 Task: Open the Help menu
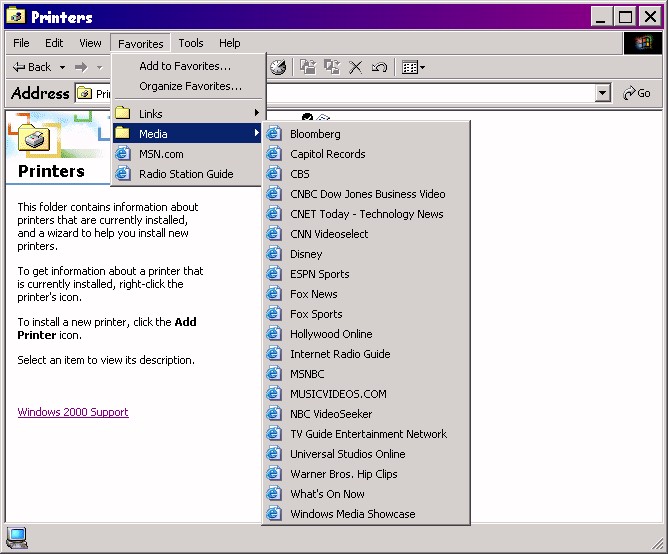click(x=230, y=43)
